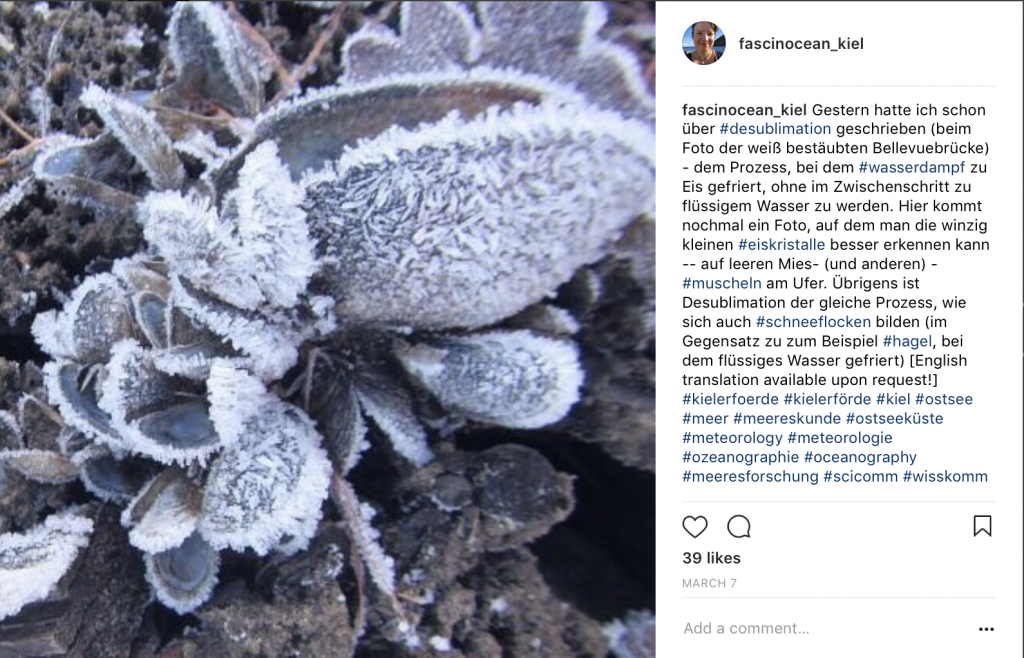Open #schneeflocken hashtag link
This screenshot has height=658, width=1024.
pyautogui.click(x=813, y=322)
